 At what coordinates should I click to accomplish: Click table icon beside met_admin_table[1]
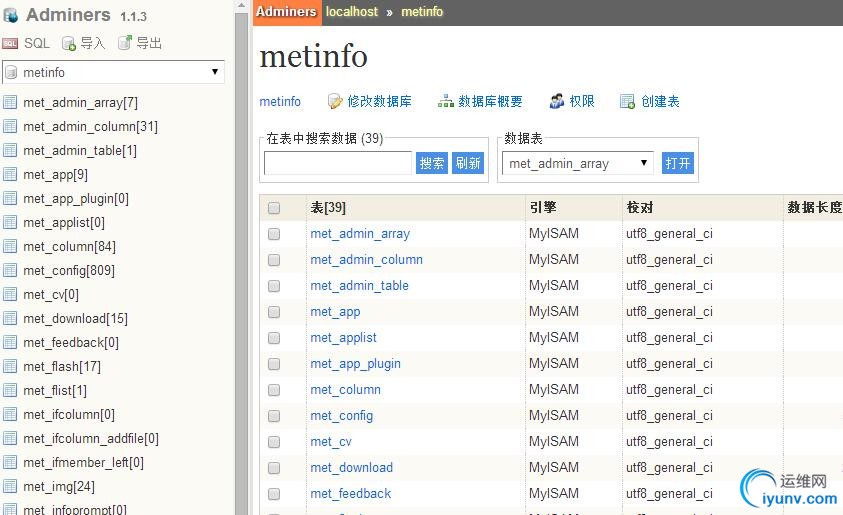pos(10,150)
